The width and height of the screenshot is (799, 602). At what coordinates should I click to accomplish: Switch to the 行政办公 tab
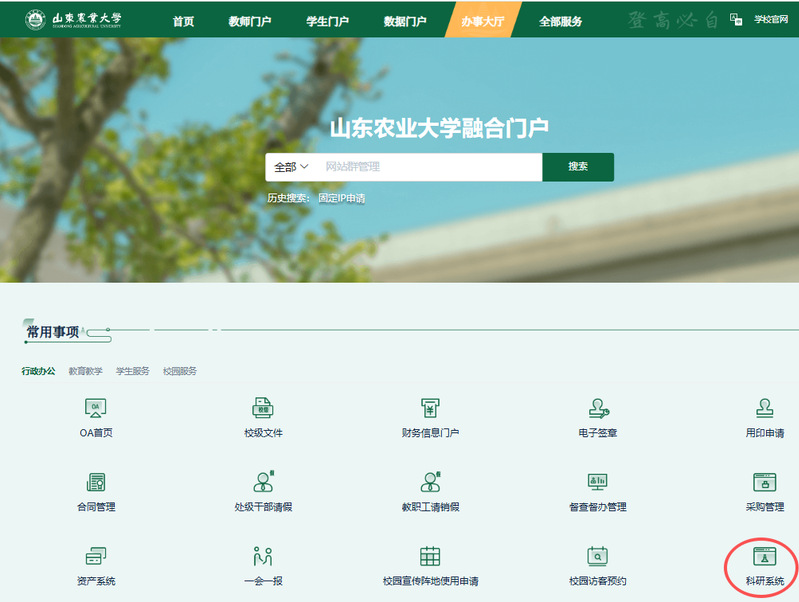click(x=38, y=371)
